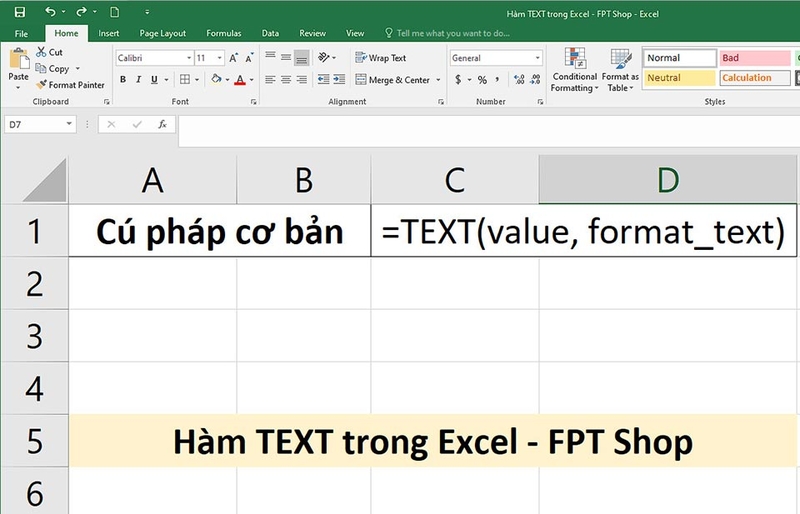Open the Number format dialog launcher
The height and width of the screenshot is (514, 800).
pyautogui.click(x=540, y=102)
